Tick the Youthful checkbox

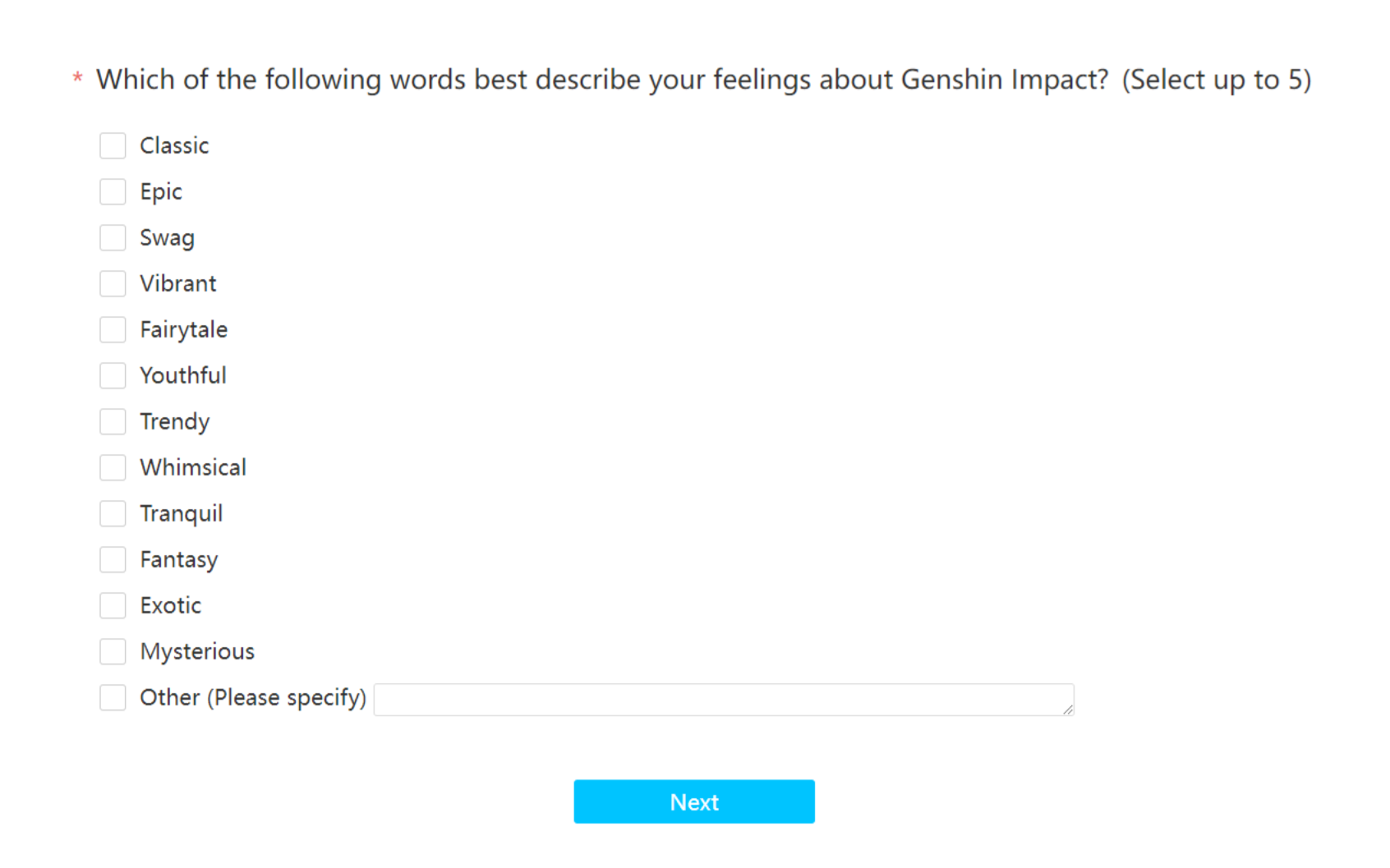113,375
